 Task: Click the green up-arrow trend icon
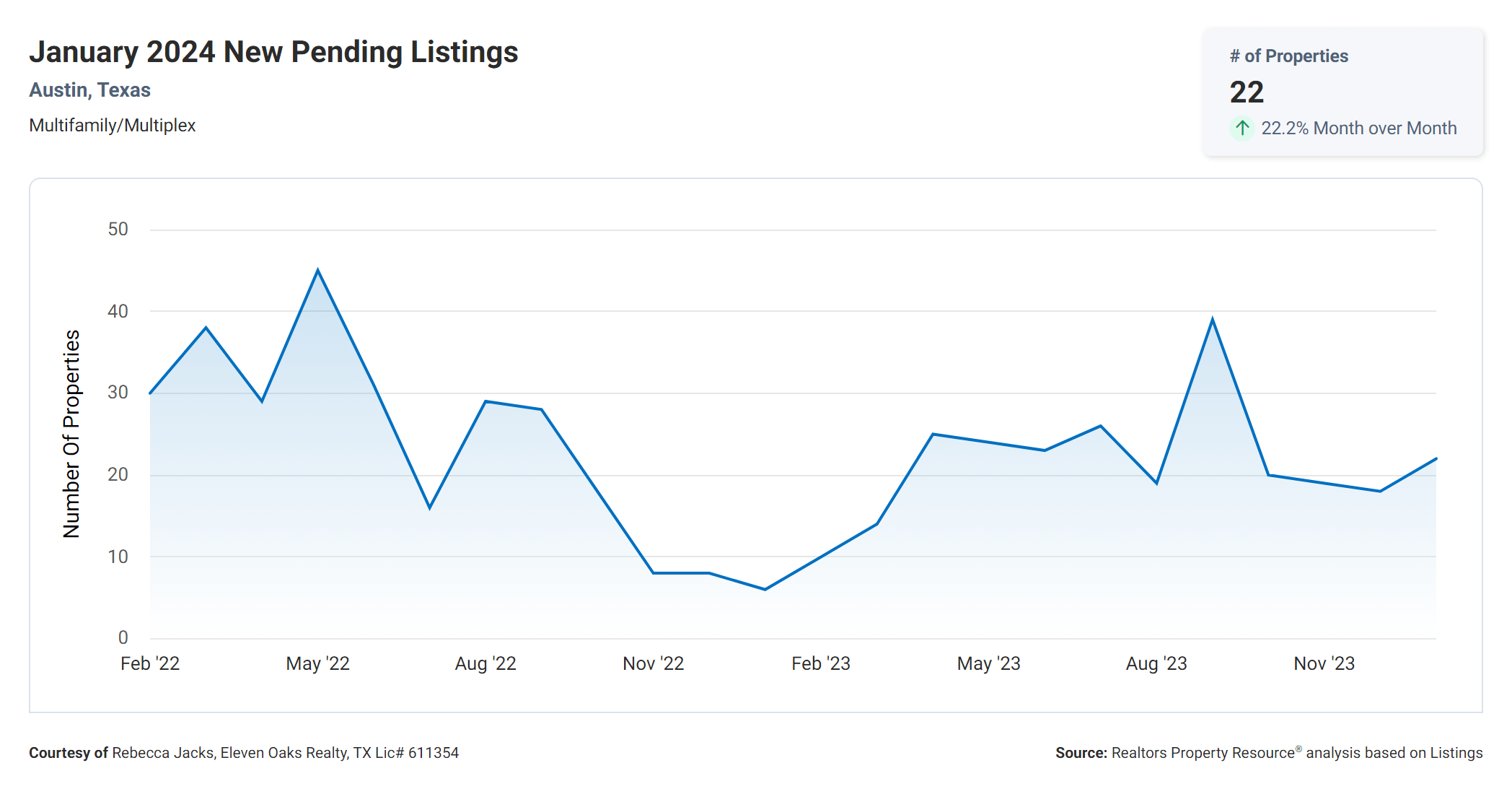click(1241, 128)
